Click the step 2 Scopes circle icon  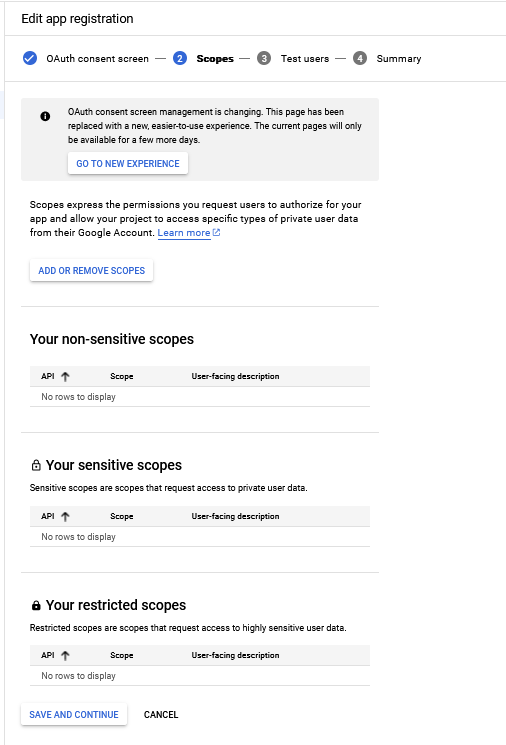click(180, 58)
